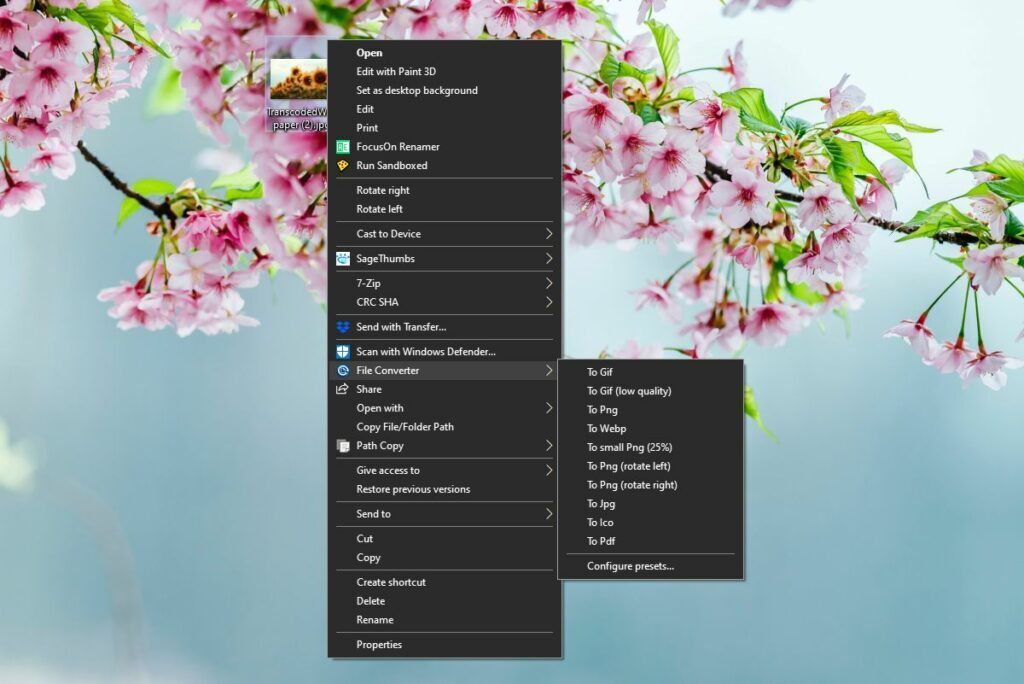1024x684 pixels.
Task: Expand the Open with chevron
Action: click(x=549, y=408)
